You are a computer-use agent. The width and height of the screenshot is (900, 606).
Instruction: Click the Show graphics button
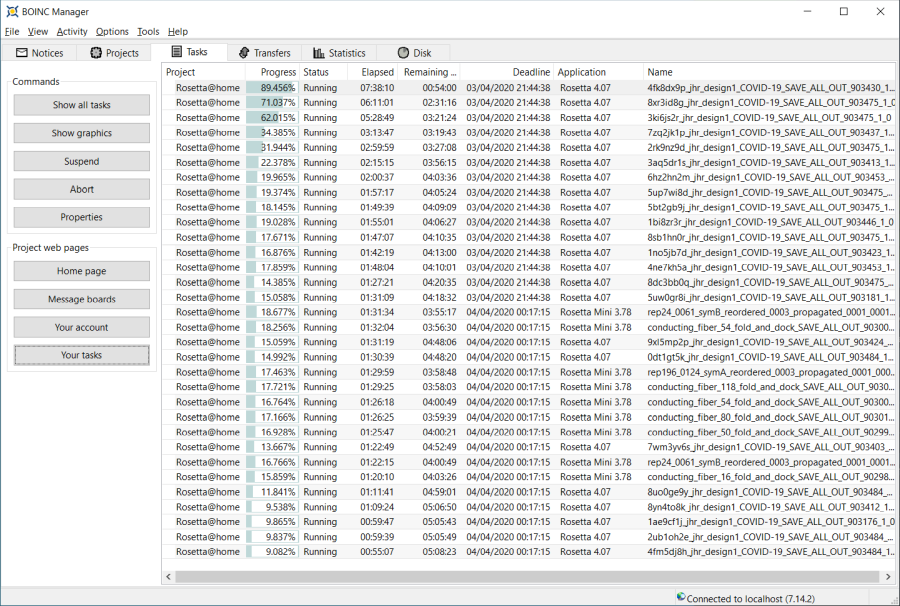tap(82, 133)
